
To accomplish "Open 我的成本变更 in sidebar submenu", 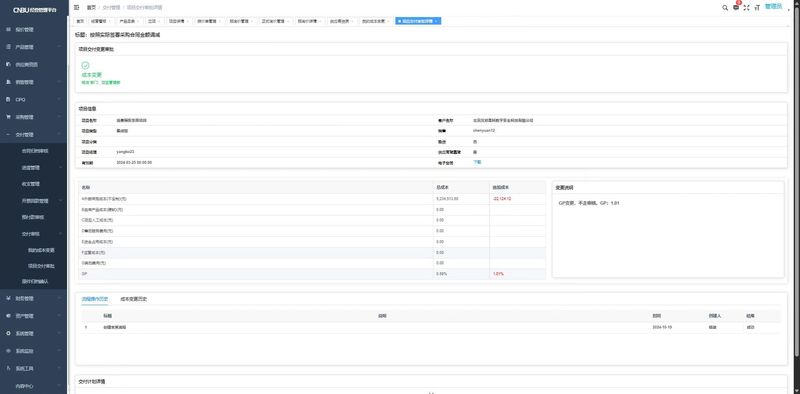I will [x=41, y=250].
